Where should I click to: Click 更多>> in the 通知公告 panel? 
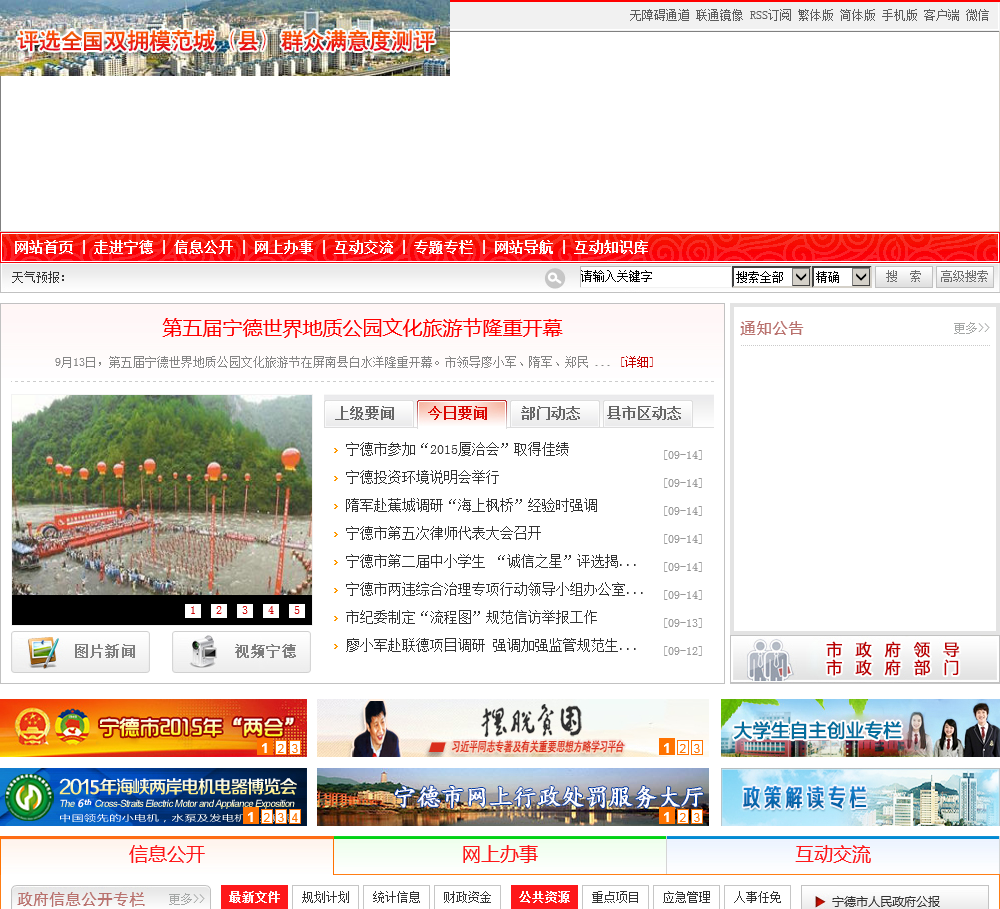[x=971, y=328]
